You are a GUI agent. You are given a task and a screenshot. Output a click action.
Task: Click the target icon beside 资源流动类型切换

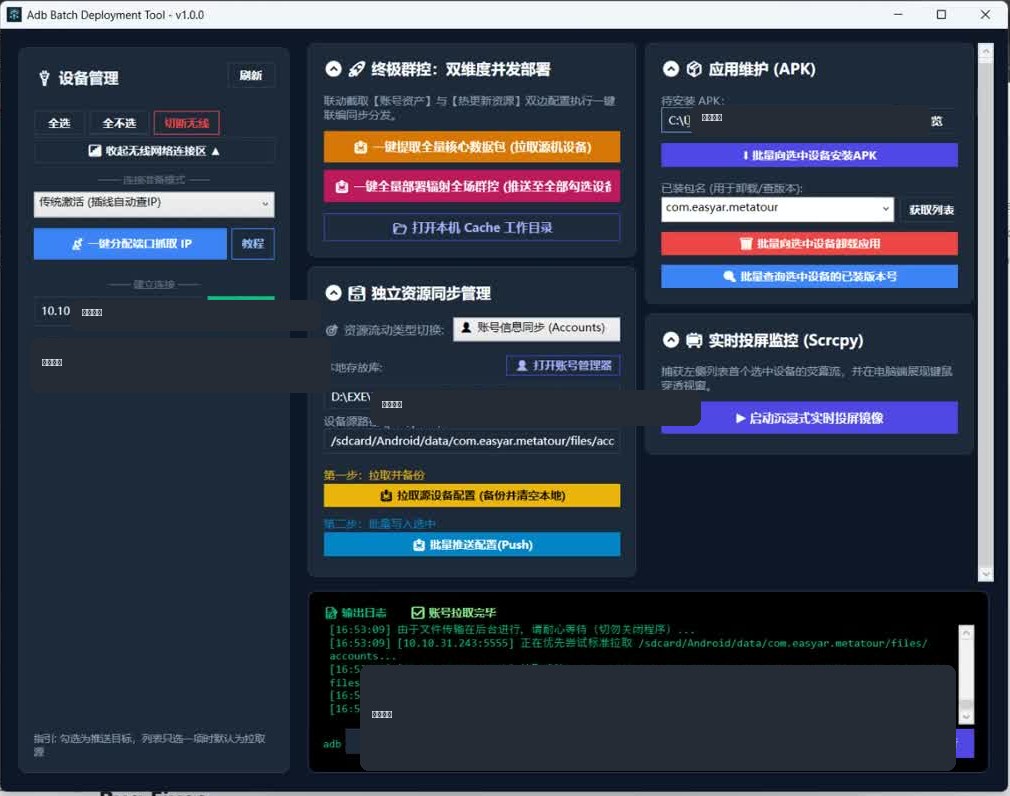click(x=332, y=330)
